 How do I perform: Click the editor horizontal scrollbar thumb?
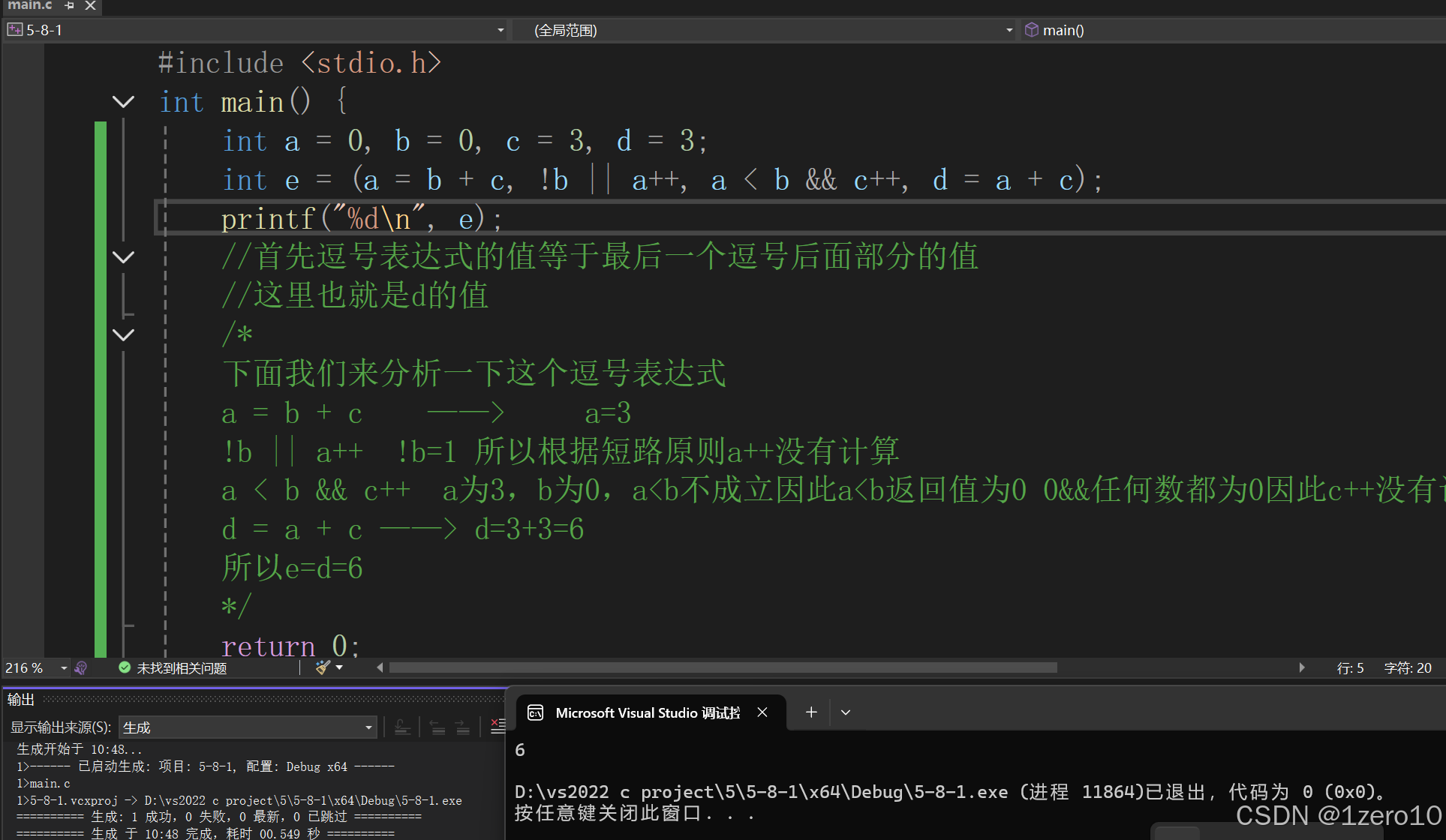click(722, 667)
